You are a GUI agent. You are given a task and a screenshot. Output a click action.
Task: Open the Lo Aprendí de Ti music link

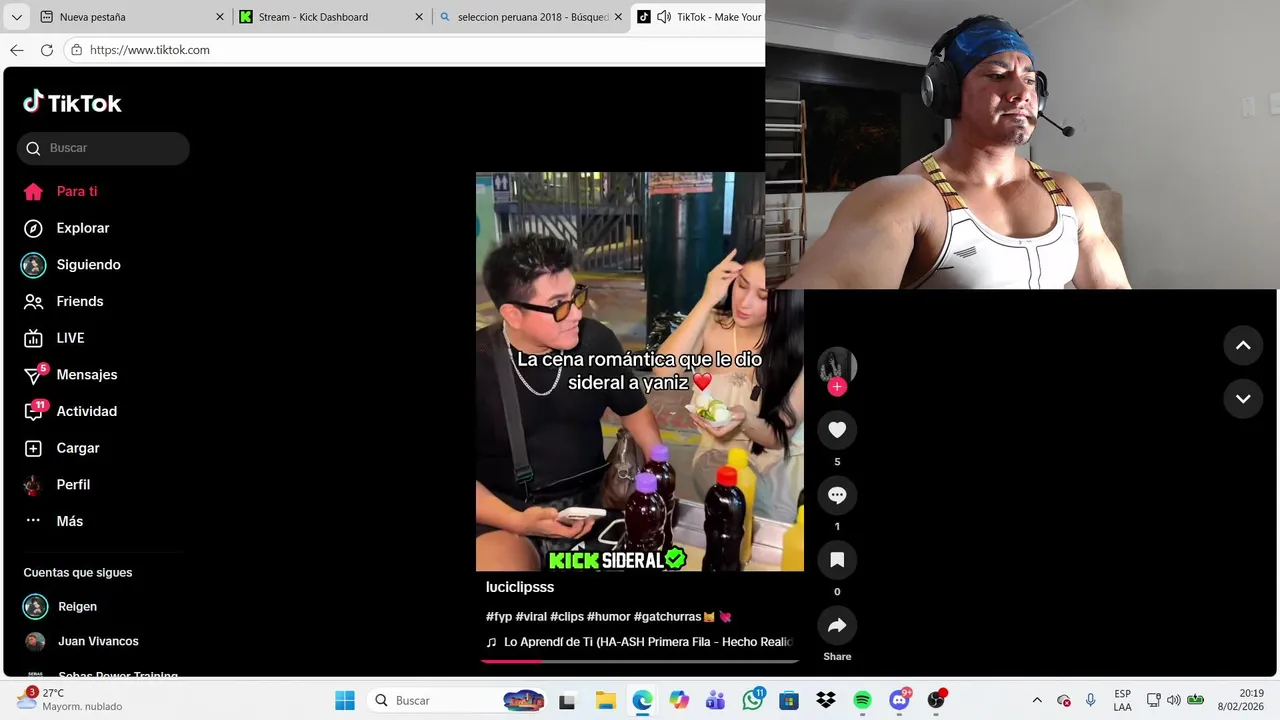(640, 642)
